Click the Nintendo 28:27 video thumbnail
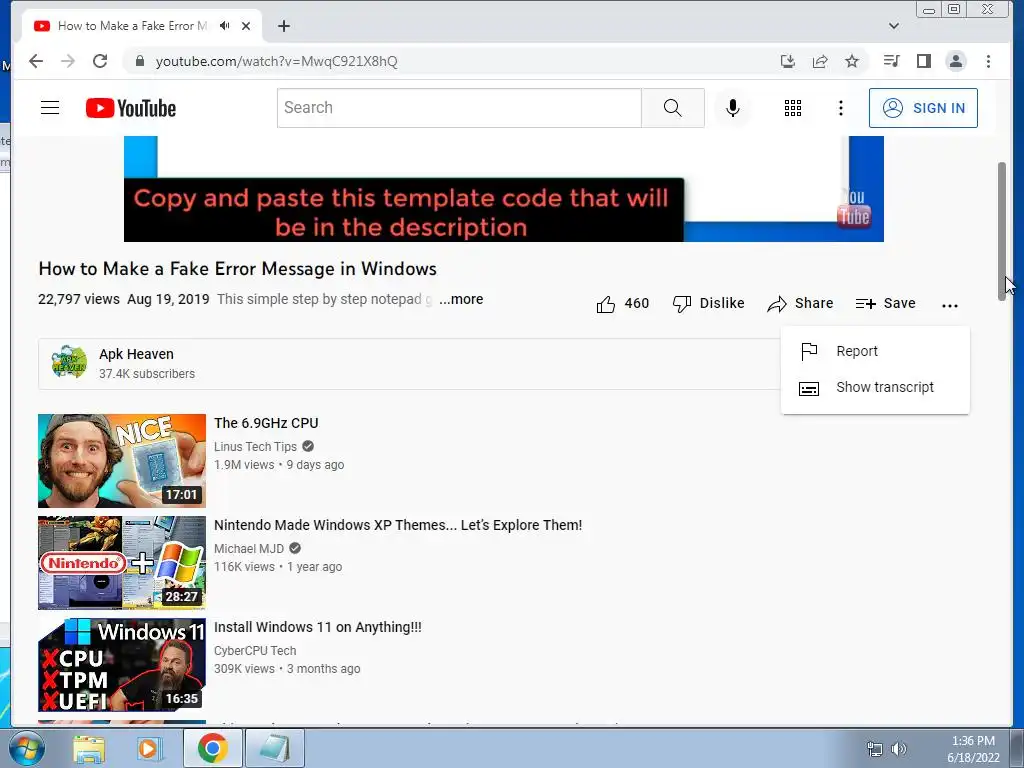Image resolution: width=1024 pixels, height=768 pixels. click(x=121, y=562)
